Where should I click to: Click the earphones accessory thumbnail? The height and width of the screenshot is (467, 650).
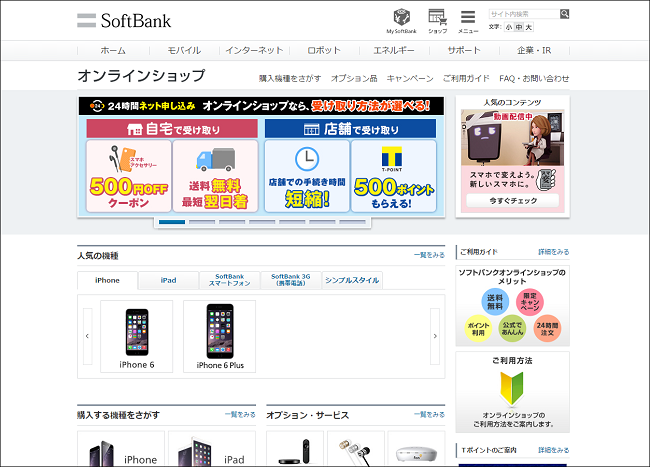point(356,449)
